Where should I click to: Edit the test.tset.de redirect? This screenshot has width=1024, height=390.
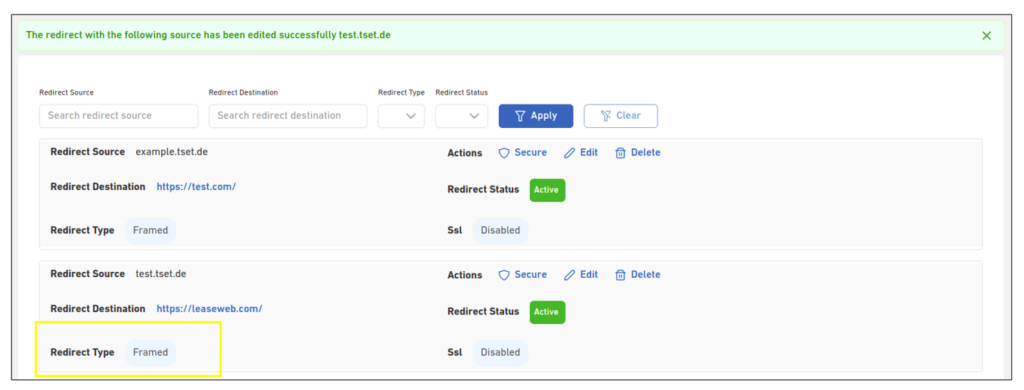[x=581, y=274]
